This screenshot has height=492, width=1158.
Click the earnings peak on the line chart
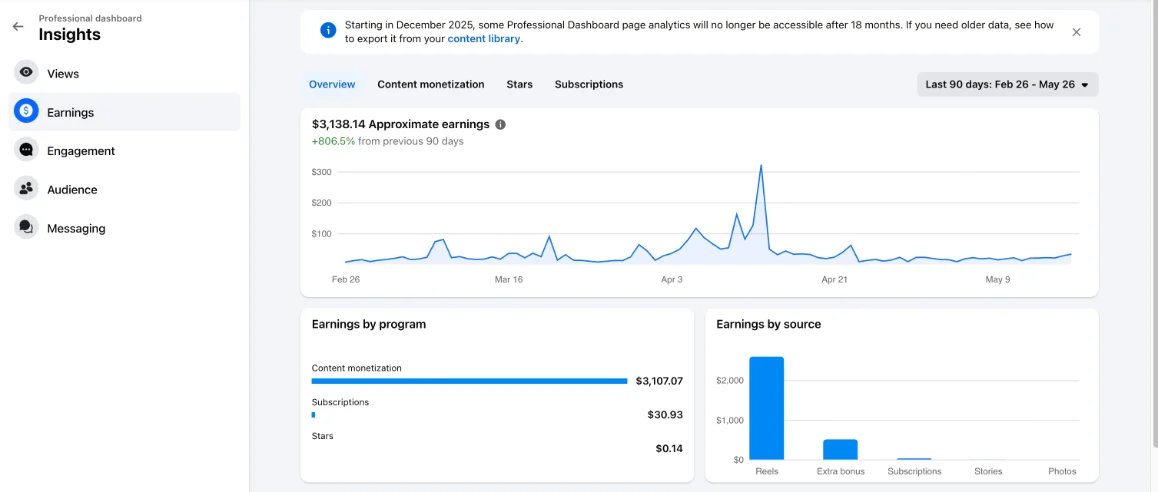click(761, 166)
